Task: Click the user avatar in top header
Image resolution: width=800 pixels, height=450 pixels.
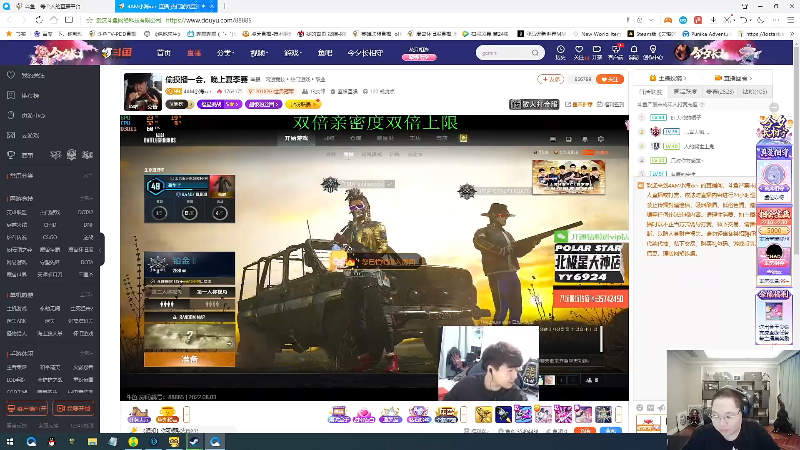Action: coord(681,52)
